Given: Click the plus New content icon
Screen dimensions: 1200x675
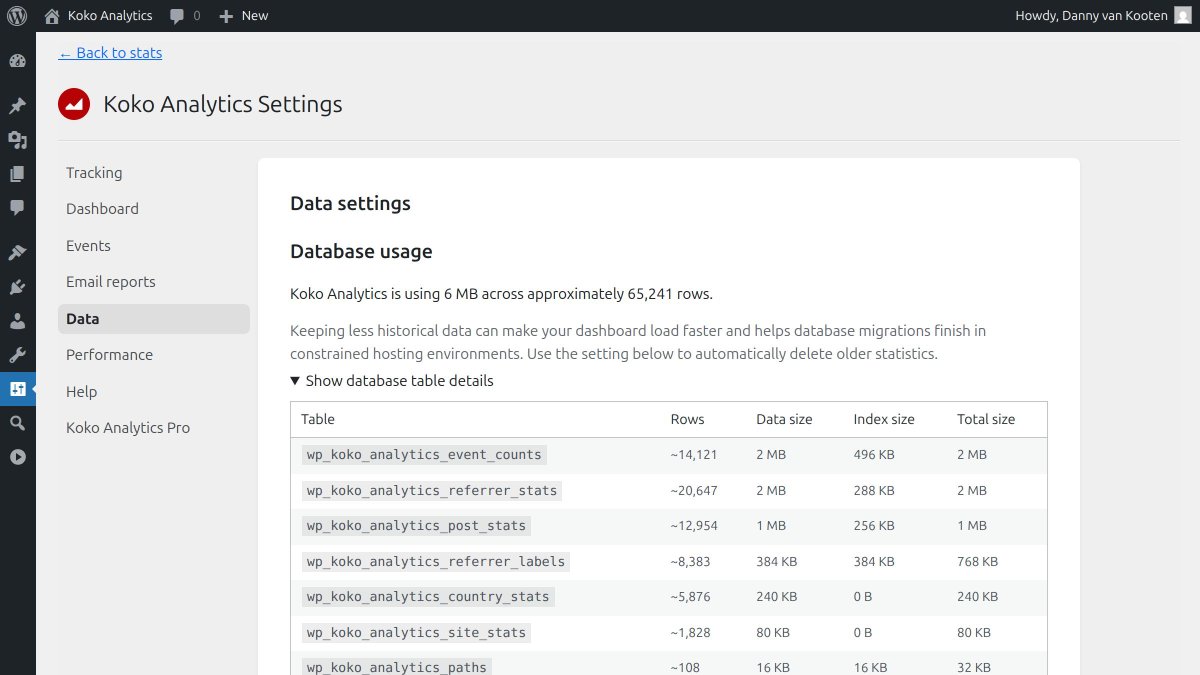Looking at the screenshot, I should (226, 16).
